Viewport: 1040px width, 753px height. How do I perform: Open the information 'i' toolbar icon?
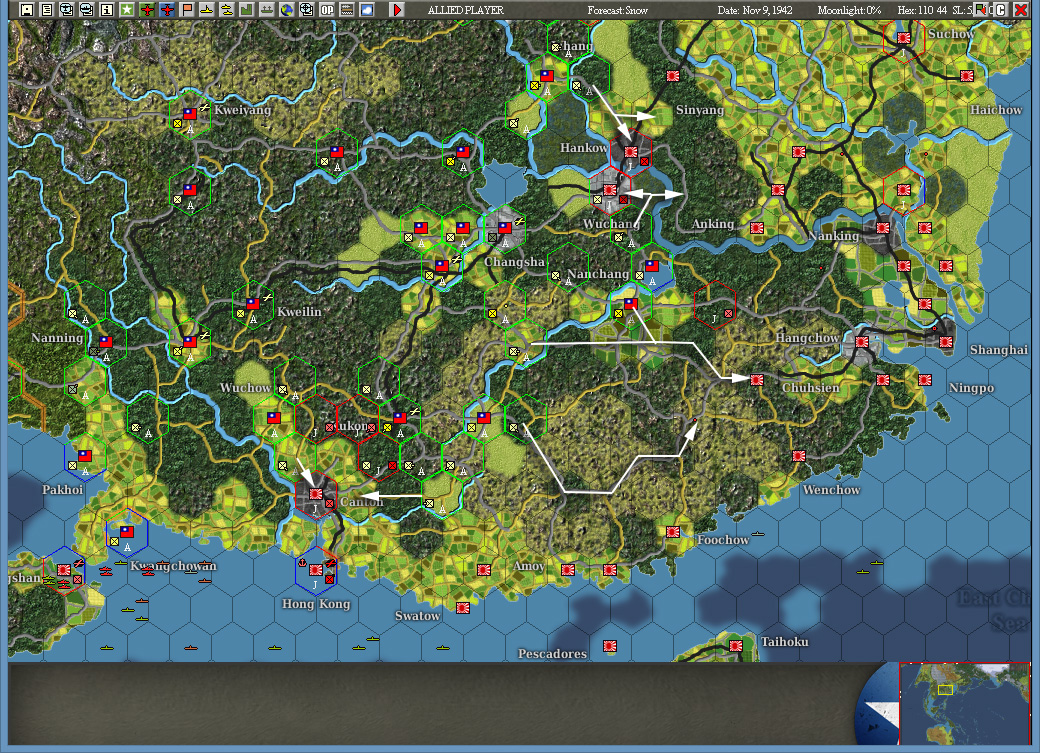point(107,9)
